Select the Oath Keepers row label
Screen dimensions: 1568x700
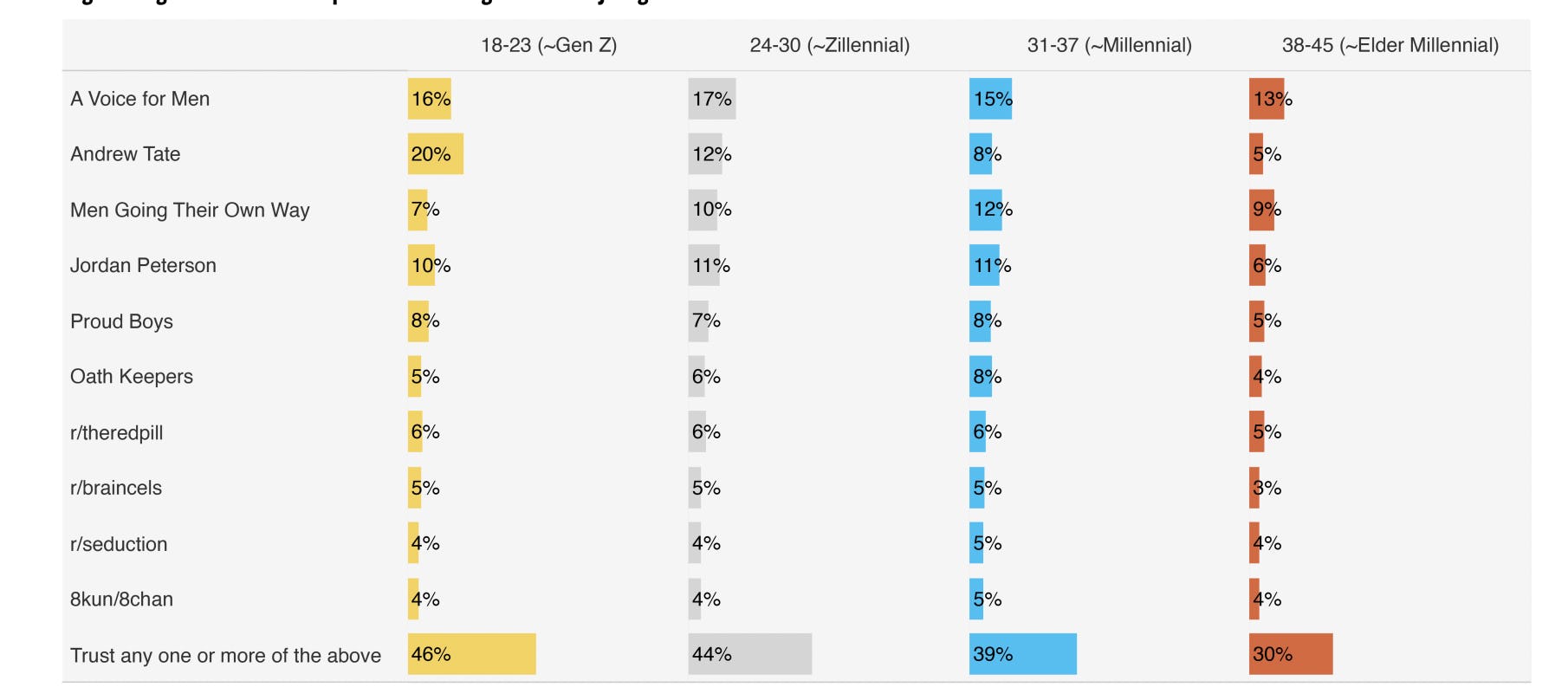pos(132,377)
